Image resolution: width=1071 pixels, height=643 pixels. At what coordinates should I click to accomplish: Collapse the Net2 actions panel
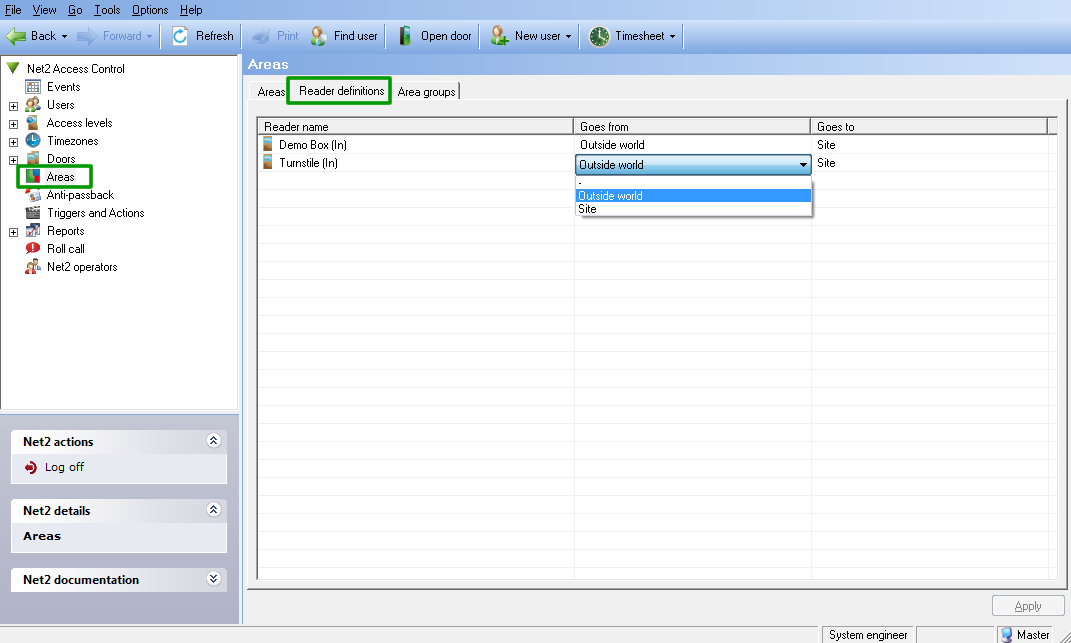(213, 441)
